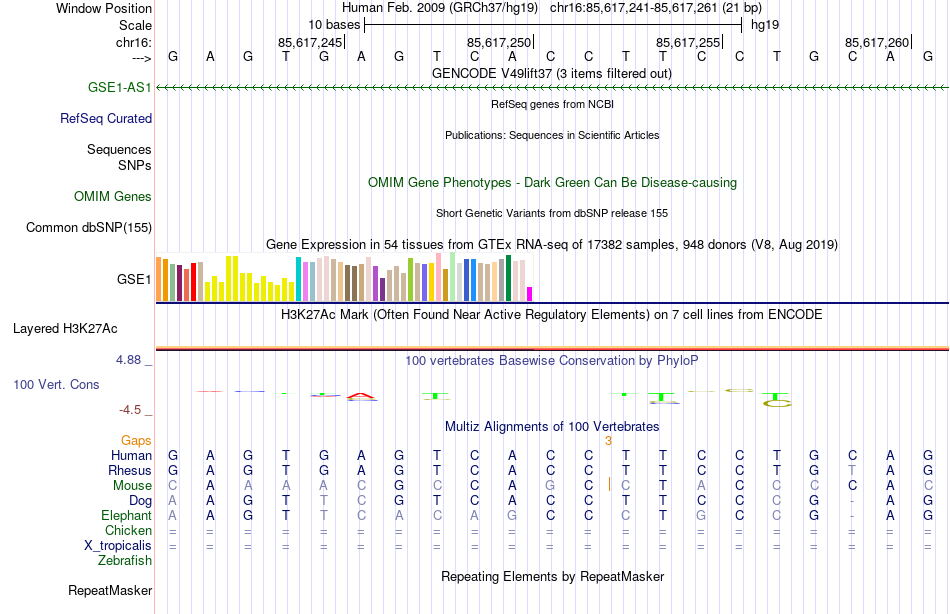Click the SNPs track label
950x614 pixels.
[x=135, y=165]
